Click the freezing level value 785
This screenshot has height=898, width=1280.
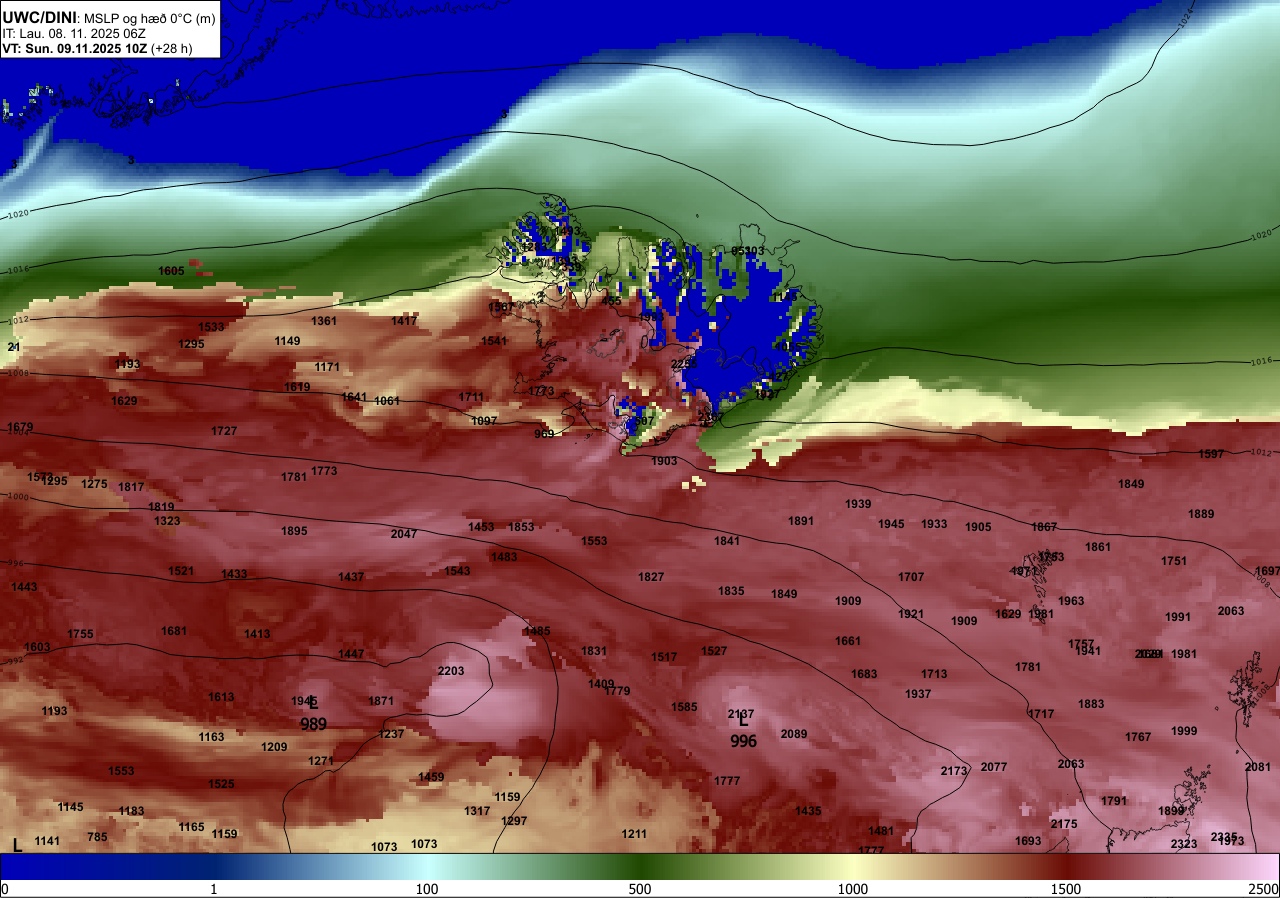pyautogui.click(x=97, y=837)
